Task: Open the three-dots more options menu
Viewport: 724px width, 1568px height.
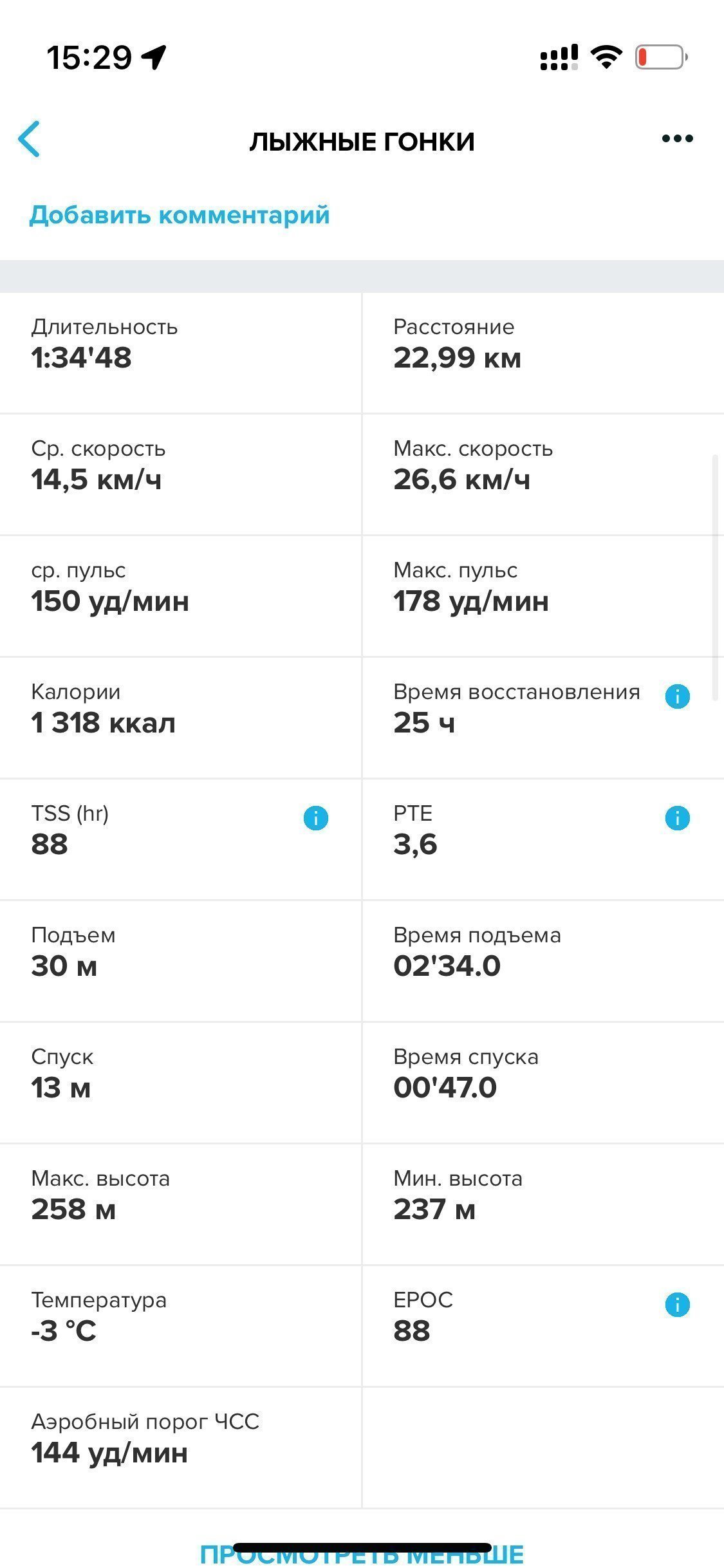Action: pyautogui.click(x=677, y=138)
